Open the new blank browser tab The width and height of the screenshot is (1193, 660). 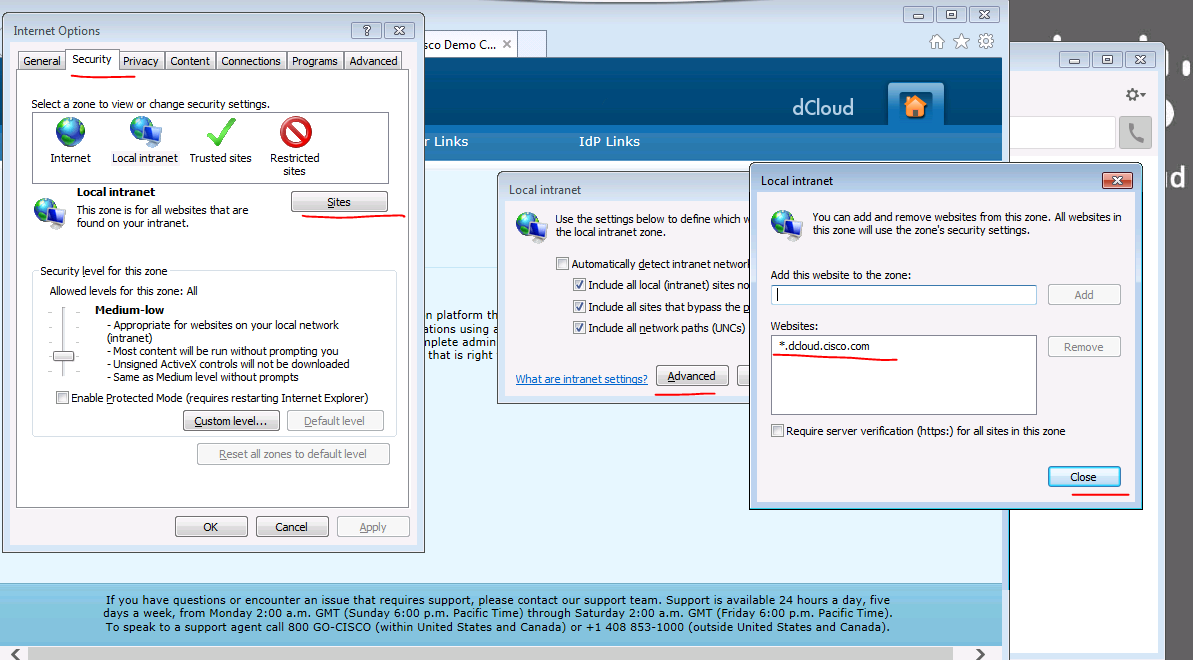click(532, 44)
